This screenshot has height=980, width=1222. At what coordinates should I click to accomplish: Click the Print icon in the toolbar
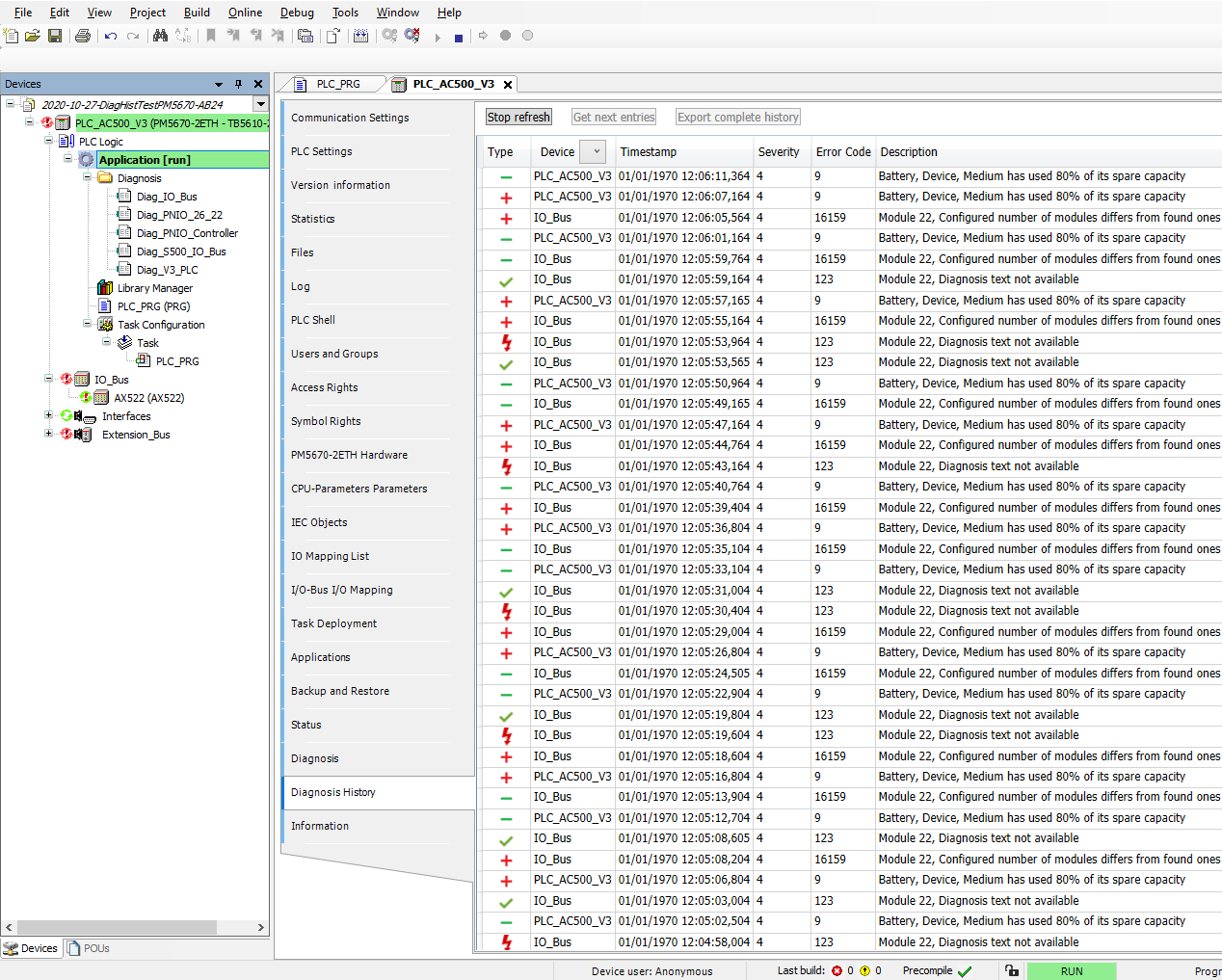pos(83,36)
